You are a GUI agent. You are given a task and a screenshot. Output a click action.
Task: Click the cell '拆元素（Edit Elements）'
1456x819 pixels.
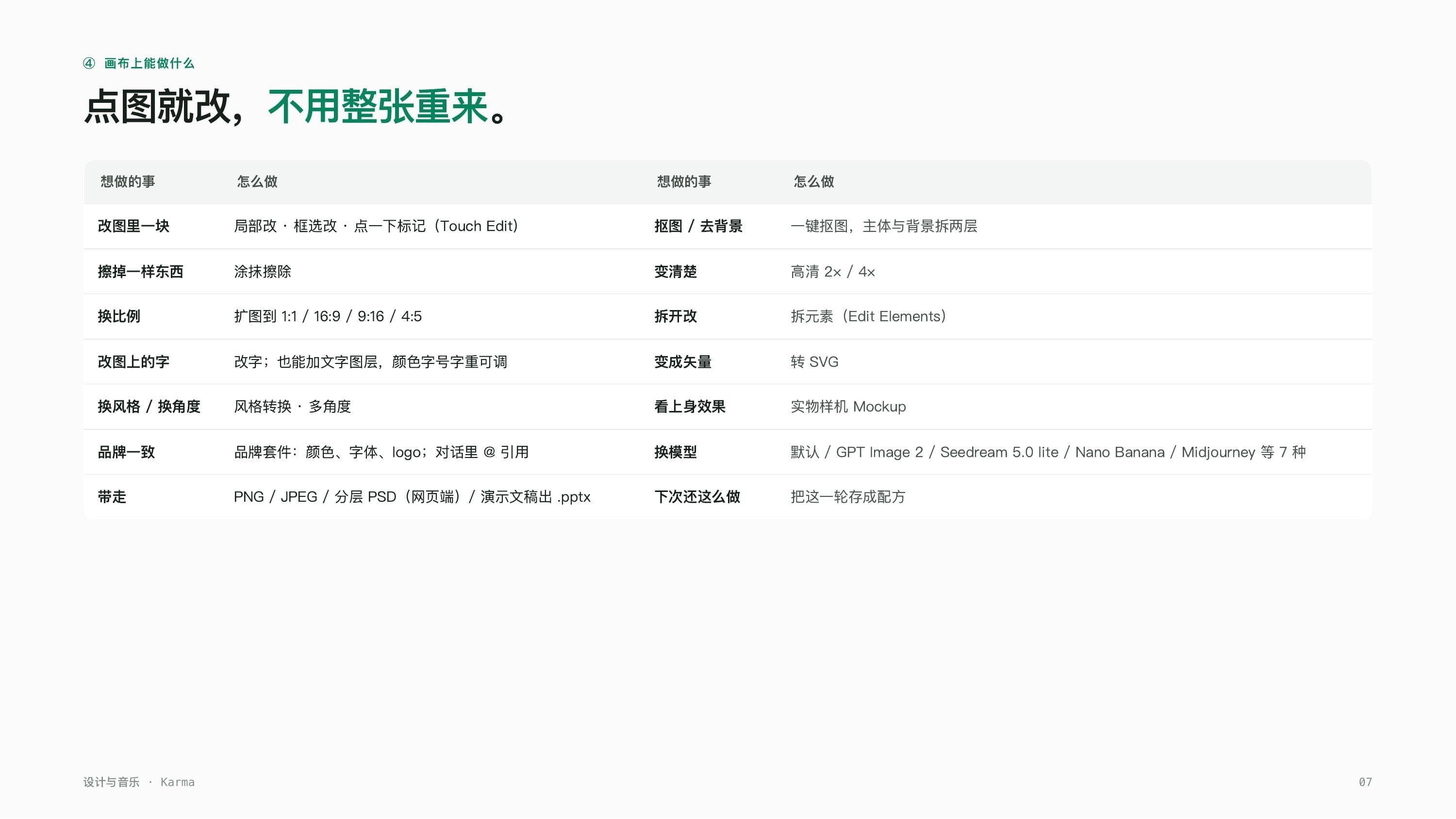pos(869,316)
